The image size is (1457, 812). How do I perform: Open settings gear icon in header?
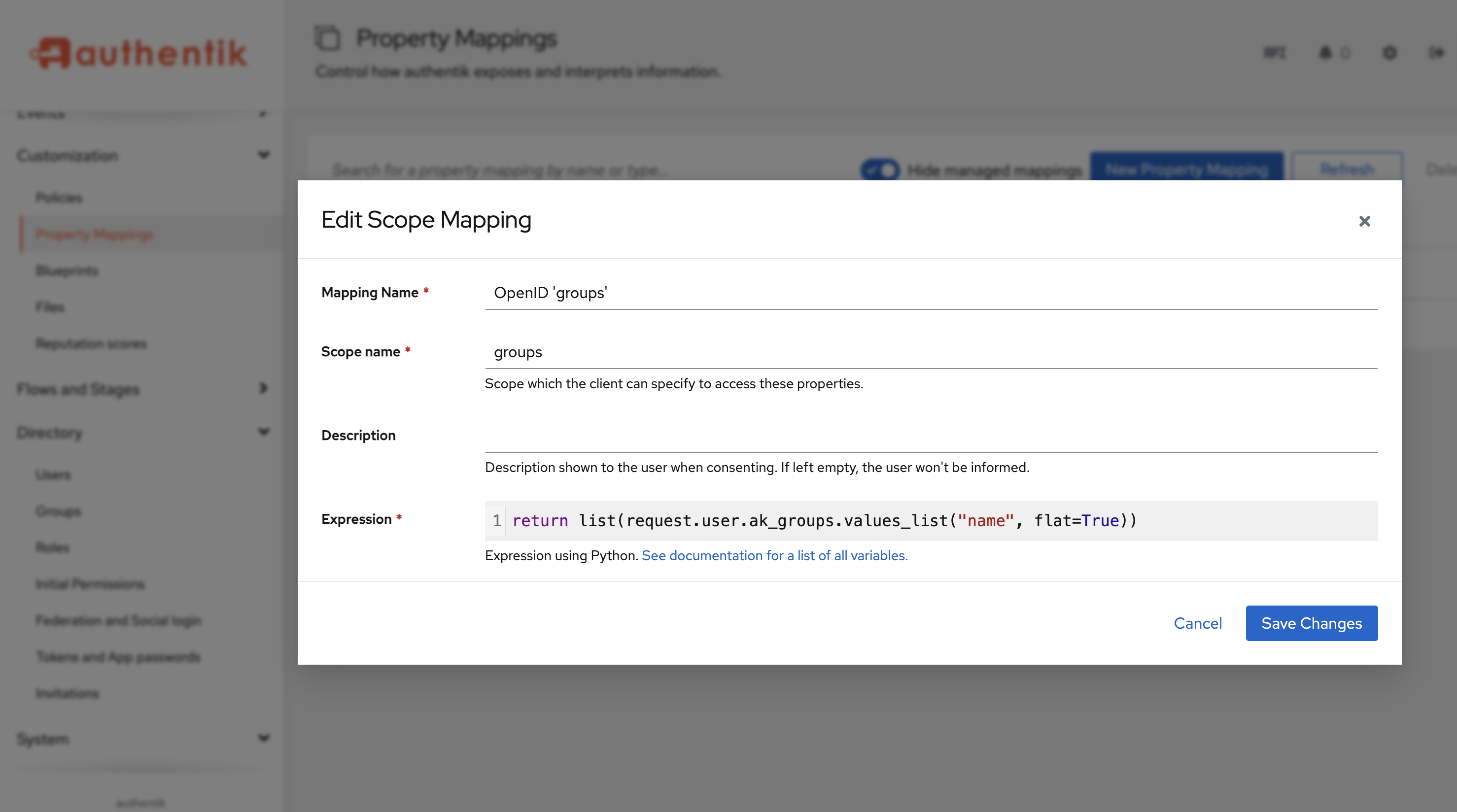(1389, 53)
